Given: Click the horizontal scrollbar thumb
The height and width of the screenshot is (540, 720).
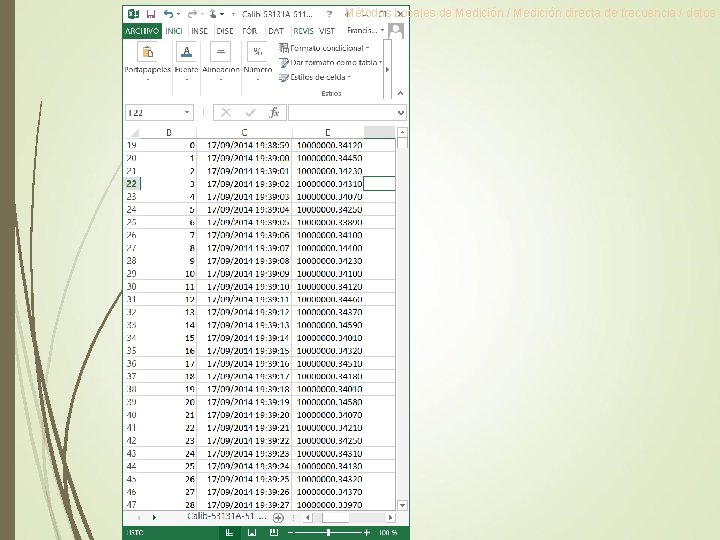Looking at the screenshot, I should (x=336, y=518).
